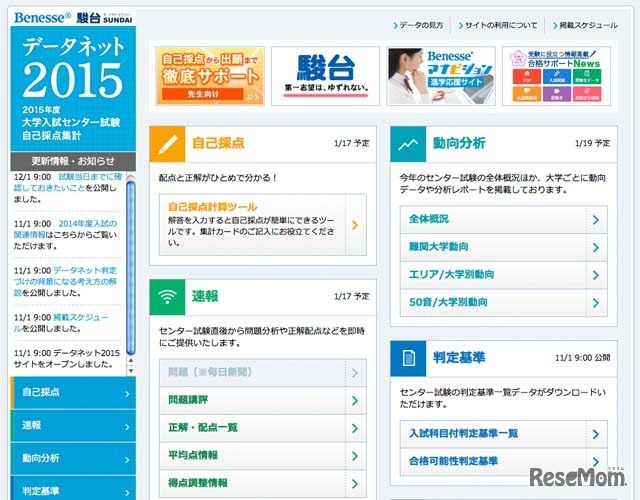Click the teal chart 動向分析 icon
This screenshot has height=500, width=640.
[408, 144]
